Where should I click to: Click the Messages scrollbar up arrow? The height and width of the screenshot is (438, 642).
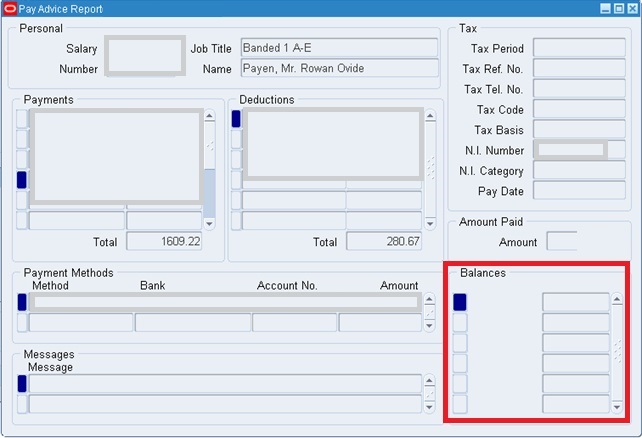429,381
